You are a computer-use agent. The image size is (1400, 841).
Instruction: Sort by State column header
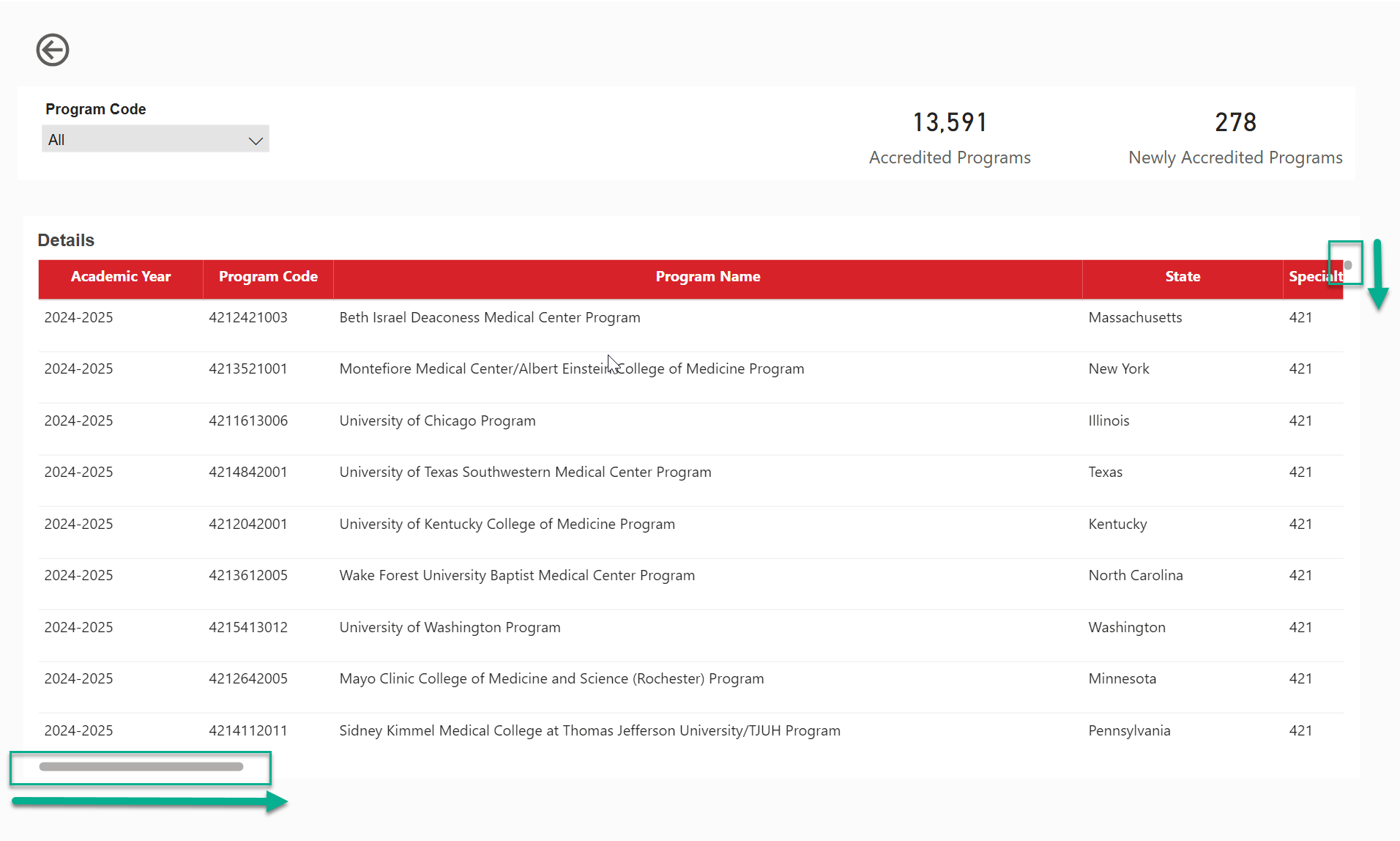[x=1183, y=277]
